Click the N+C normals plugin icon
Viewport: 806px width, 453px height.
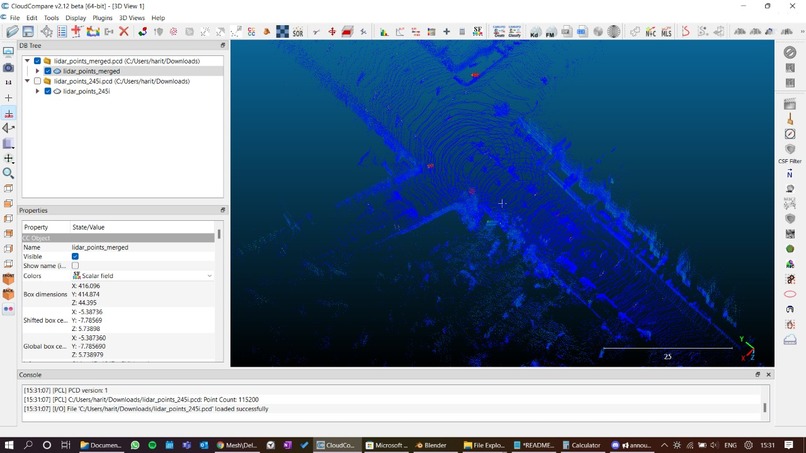(651, 32)
